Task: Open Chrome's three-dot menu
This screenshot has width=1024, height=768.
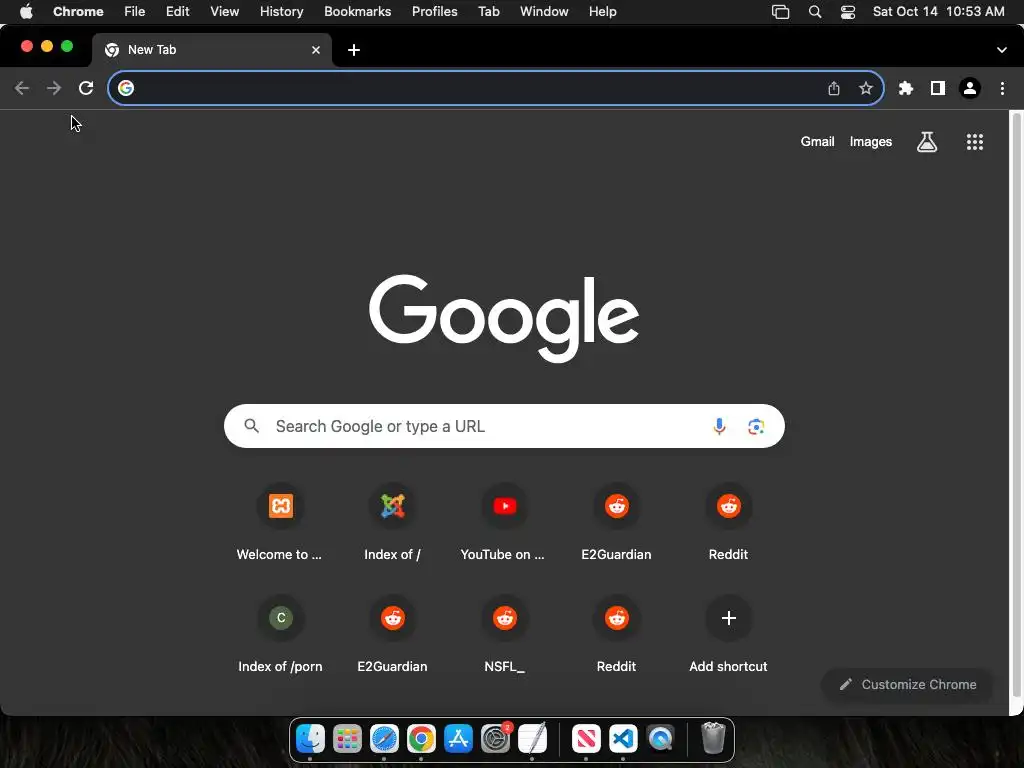Action: click(1002, 88)
